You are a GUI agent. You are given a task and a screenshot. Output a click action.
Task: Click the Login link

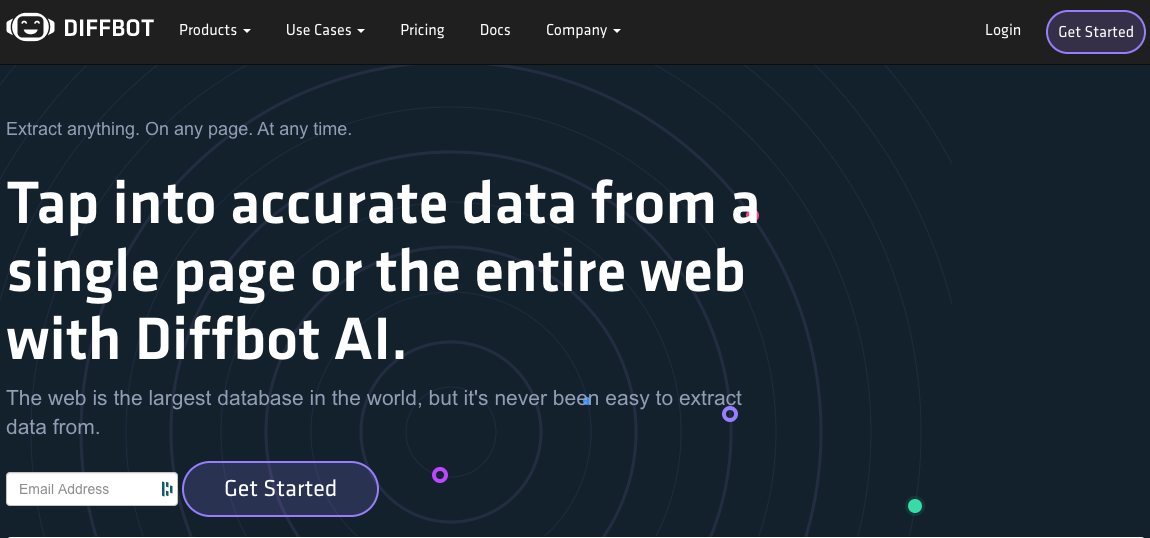coord(1002,30)
